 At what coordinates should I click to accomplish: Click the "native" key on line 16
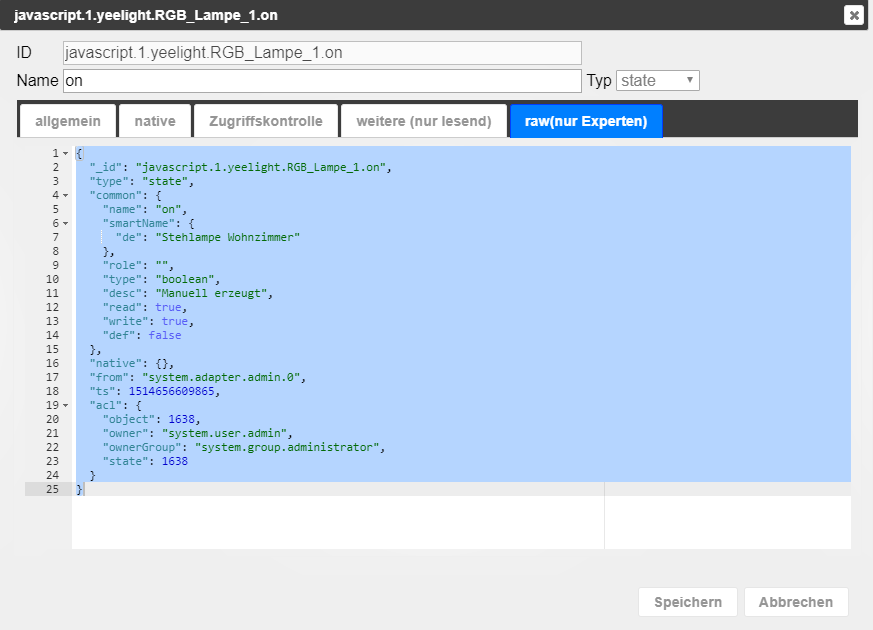pyautogui.click(x=115, y=363)
